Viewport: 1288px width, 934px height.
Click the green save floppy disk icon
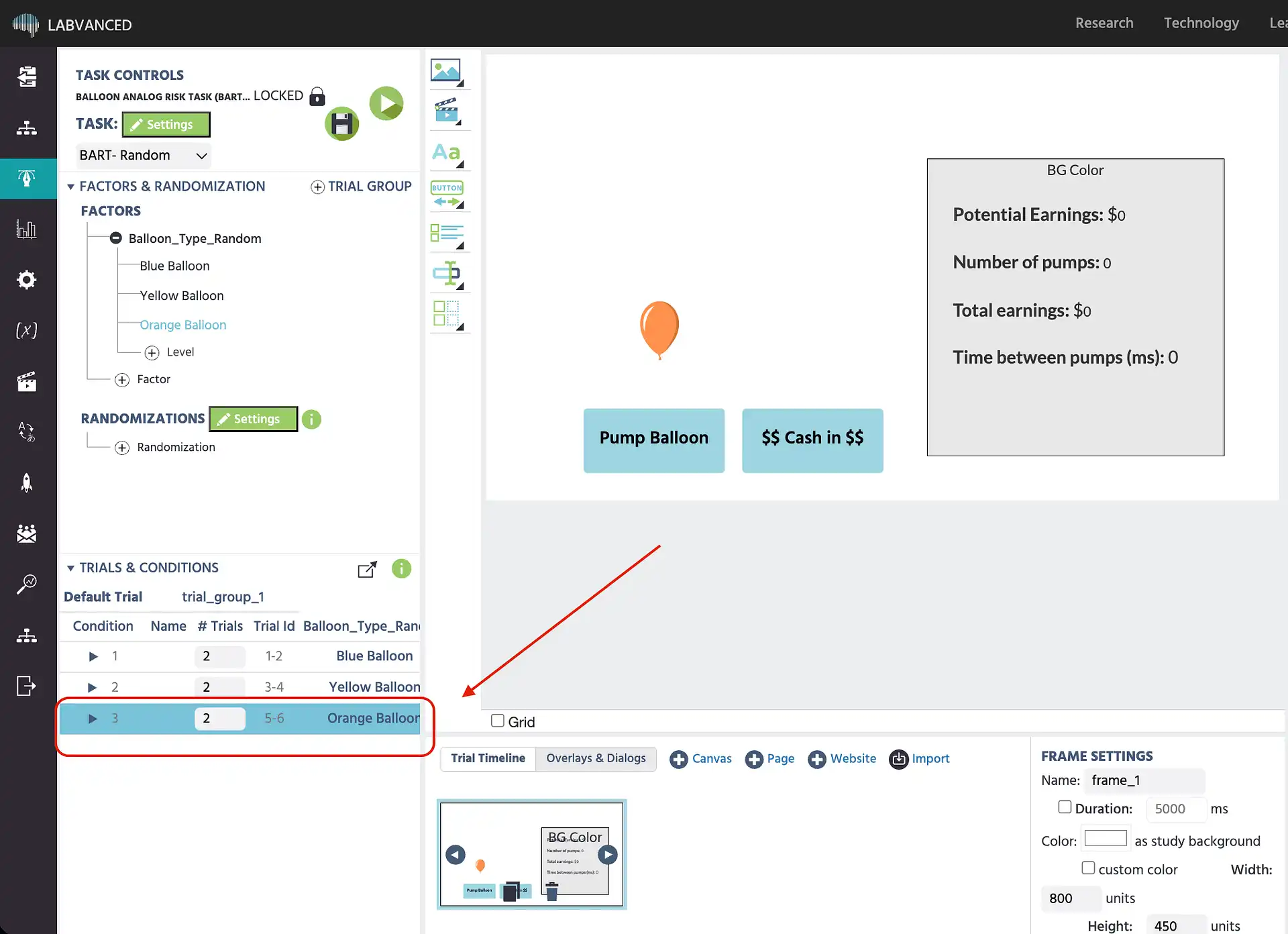click(x=342, y=124)
